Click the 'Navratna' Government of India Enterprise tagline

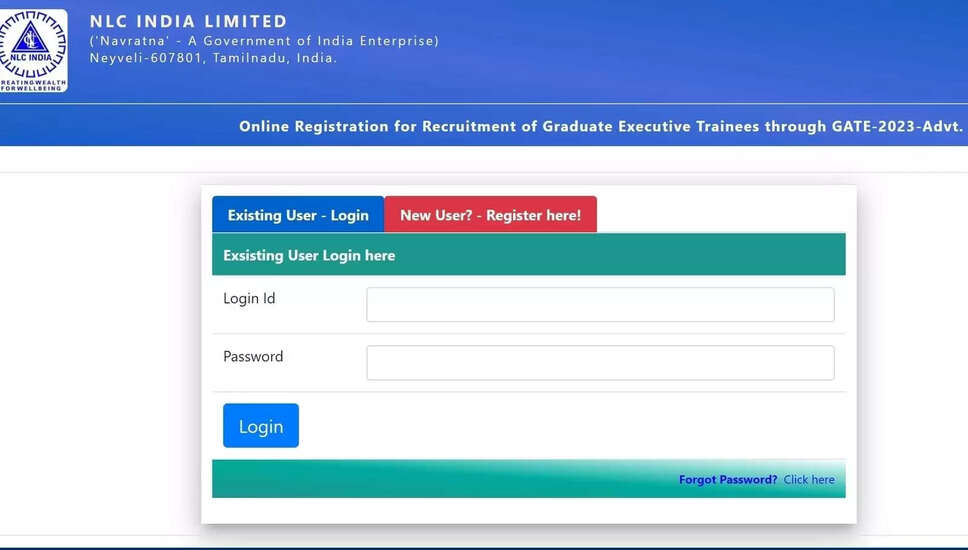coord(264,41)
